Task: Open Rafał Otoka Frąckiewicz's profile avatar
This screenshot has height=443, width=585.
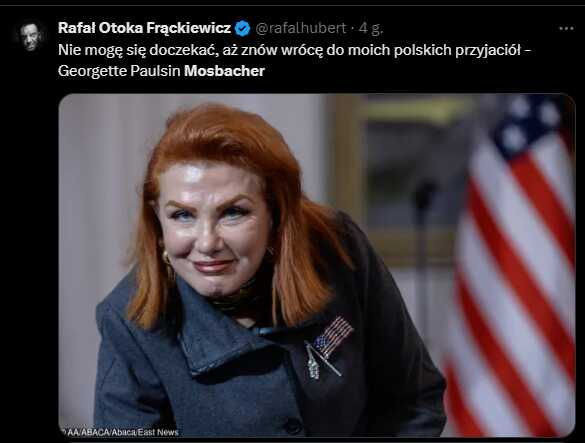Action: [x=30, y=37]
